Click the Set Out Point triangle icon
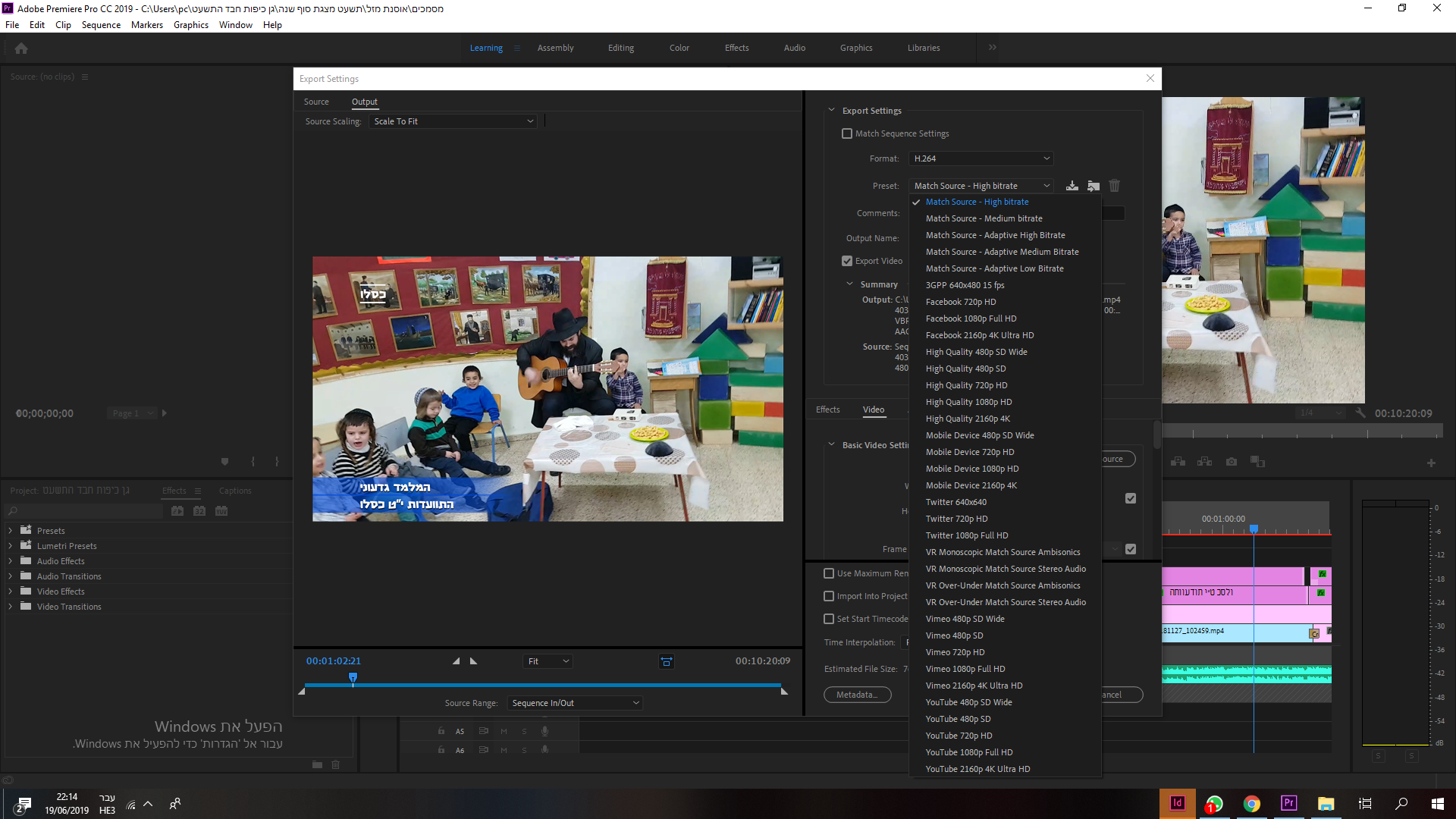 click(x=474, y=661)
